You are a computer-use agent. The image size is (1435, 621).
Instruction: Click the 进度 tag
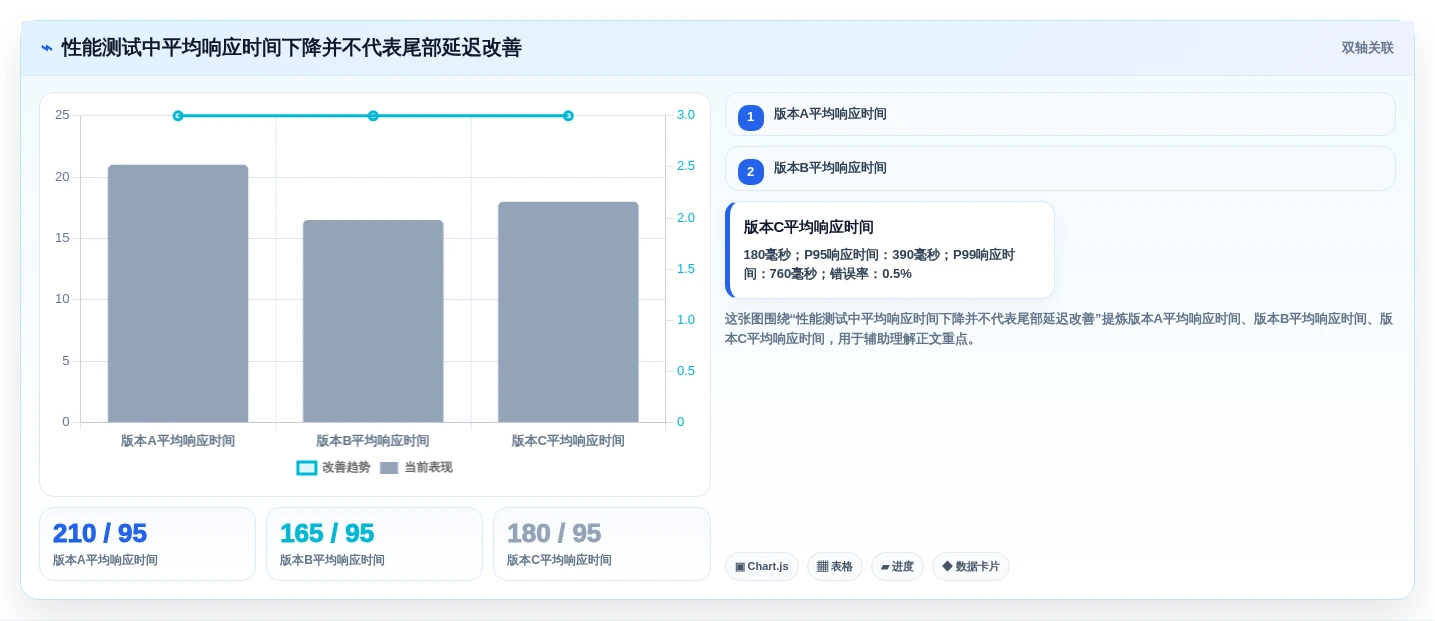tap(897, 566)
